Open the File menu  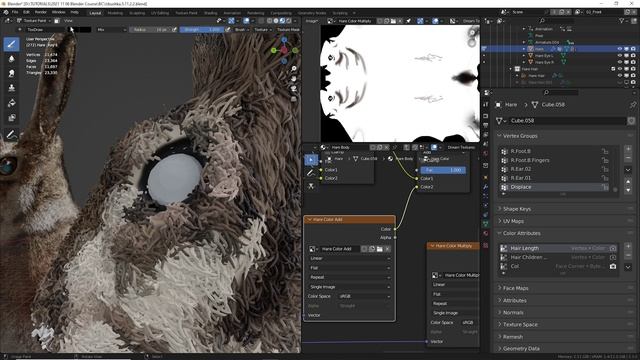coord(15,12)
